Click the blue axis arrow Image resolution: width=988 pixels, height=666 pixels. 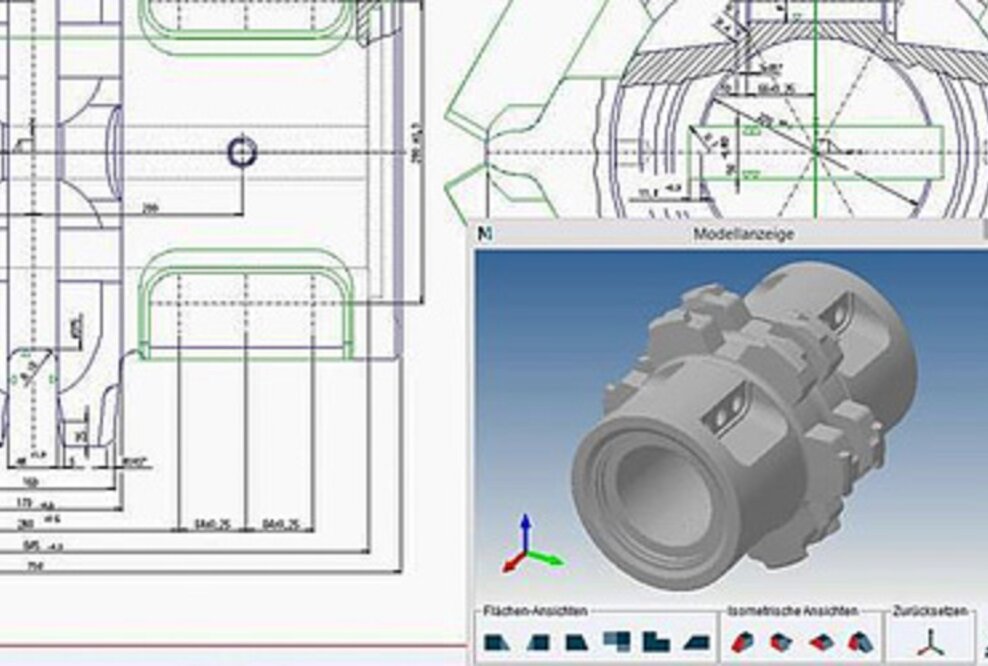[523, 522]
